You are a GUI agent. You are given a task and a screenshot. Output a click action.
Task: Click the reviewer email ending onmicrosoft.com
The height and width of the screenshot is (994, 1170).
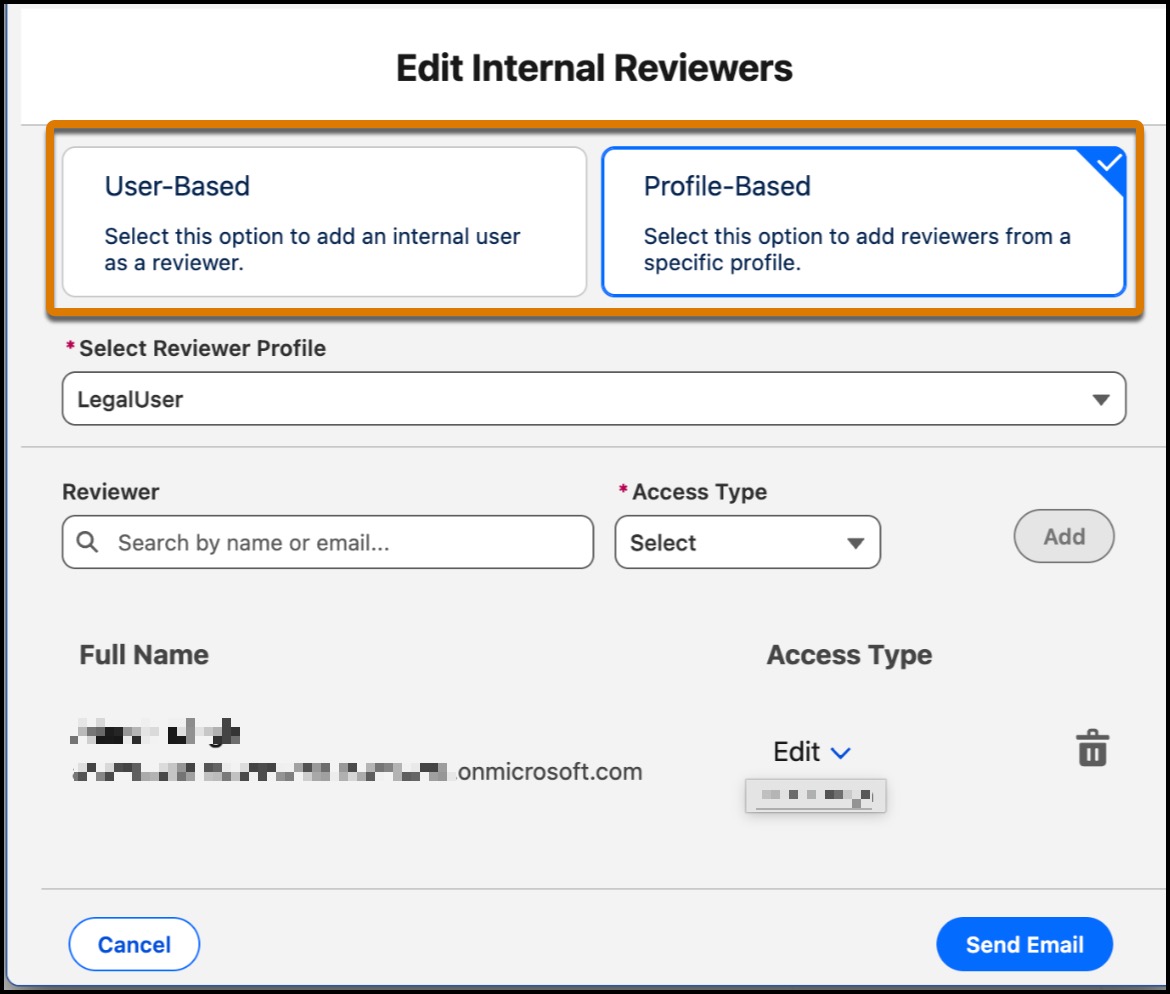click(x=357, y=771)
